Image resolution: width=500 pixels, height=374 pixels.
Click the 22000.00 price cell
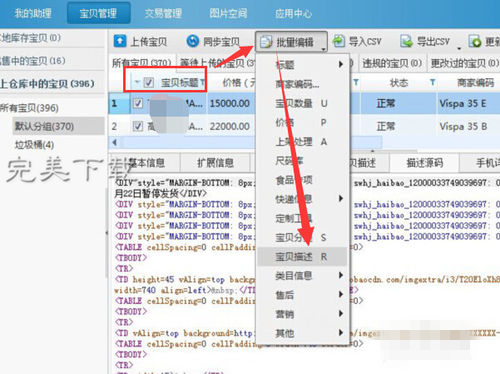click(x=230, y=126)
